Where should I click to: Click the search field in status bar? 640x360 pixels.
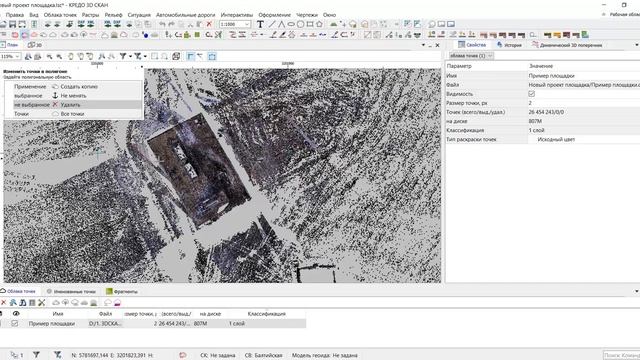[x=621, y=355]
